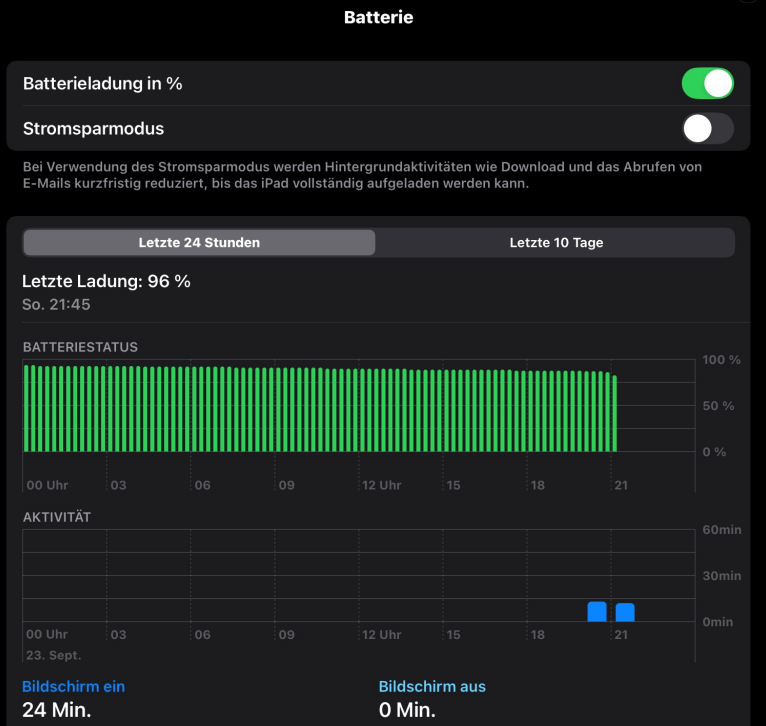
Task: Tap the first green battery bar at 00 Uhr
Action: click(x=27, y=408)
